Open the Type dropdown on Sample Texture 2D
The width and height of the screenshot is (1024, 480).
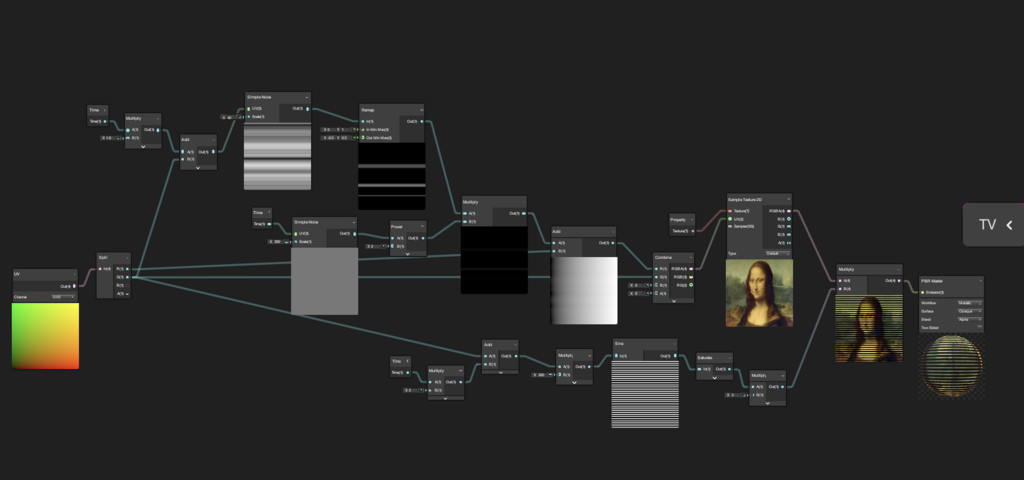point(777,253)
